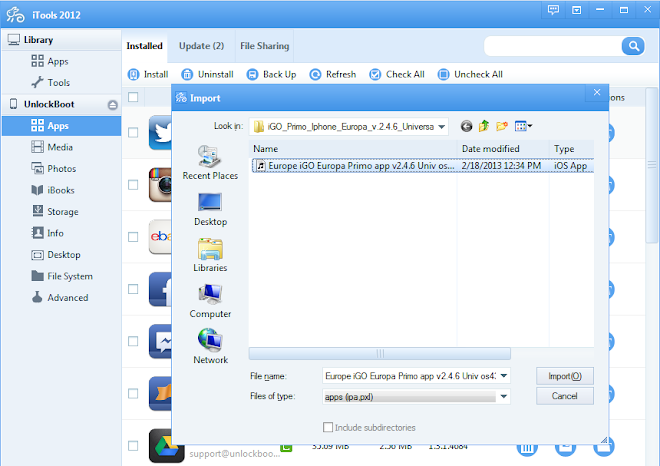Screen dimensions: 660x466
Task: Open Advanced section in sidebar
Action: click(x=60, y=297)
